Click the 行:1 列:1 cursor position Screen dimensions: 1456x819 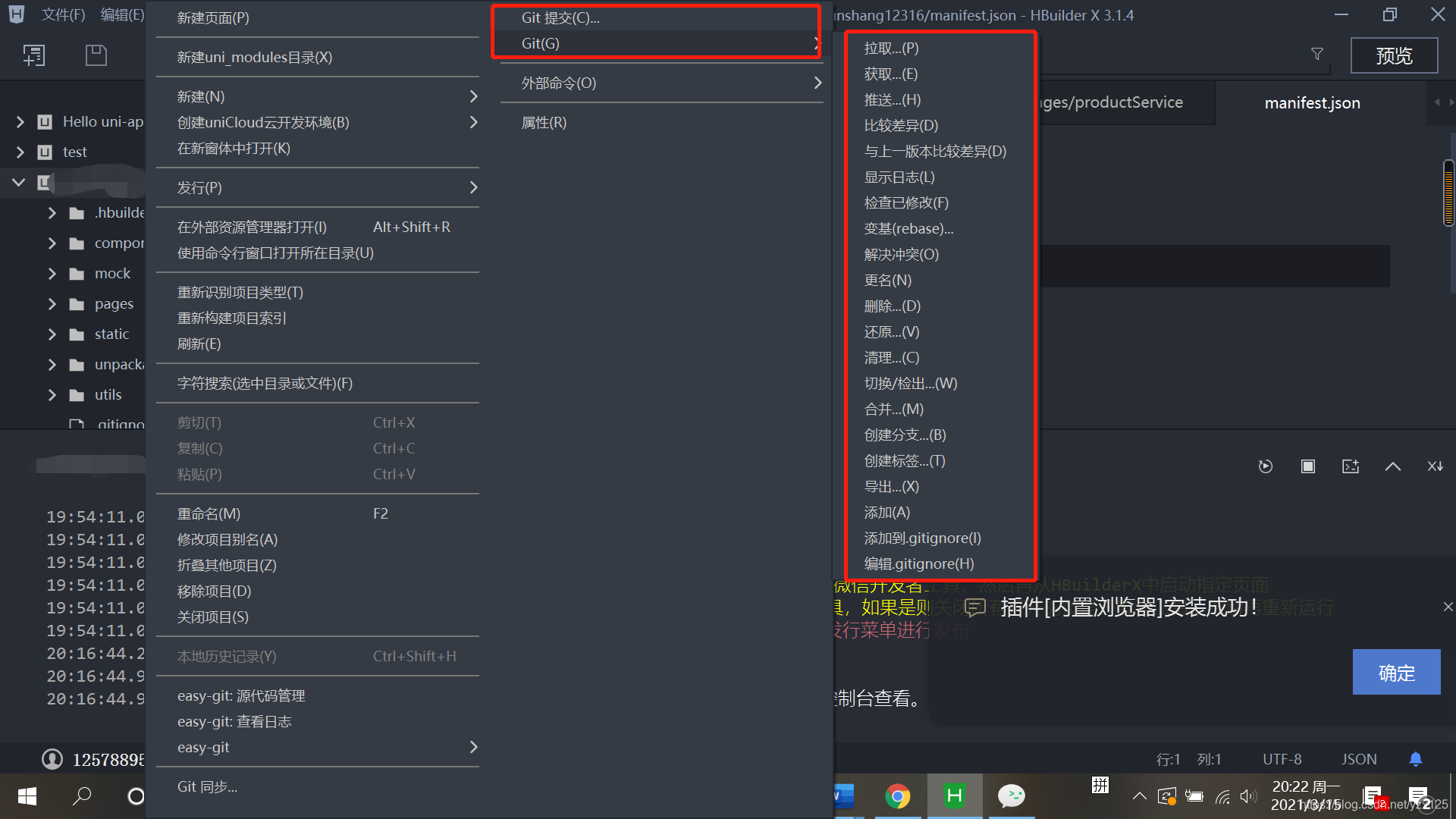pos(1188,759)
